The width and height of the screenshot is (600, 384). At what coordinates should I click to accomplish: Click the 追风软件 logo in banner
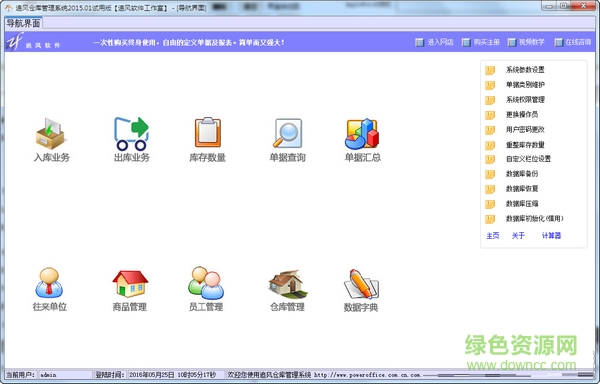(33, 42)
